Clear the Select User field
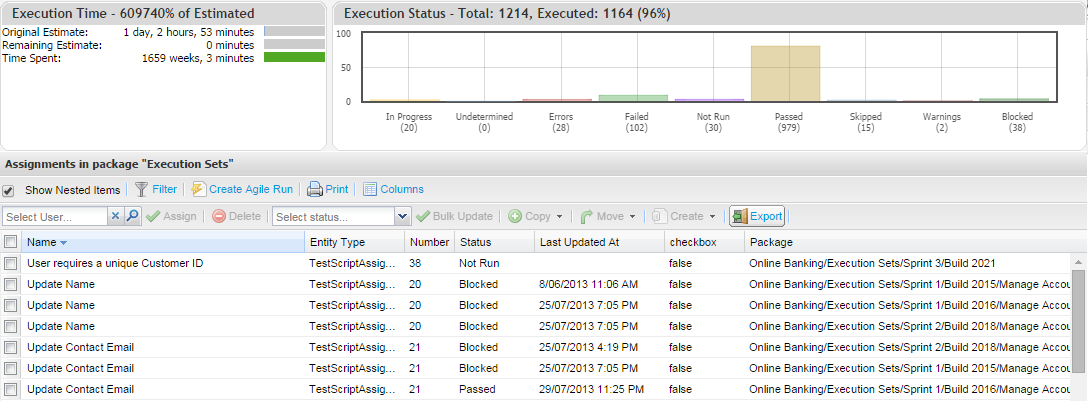 click(115, 216)
